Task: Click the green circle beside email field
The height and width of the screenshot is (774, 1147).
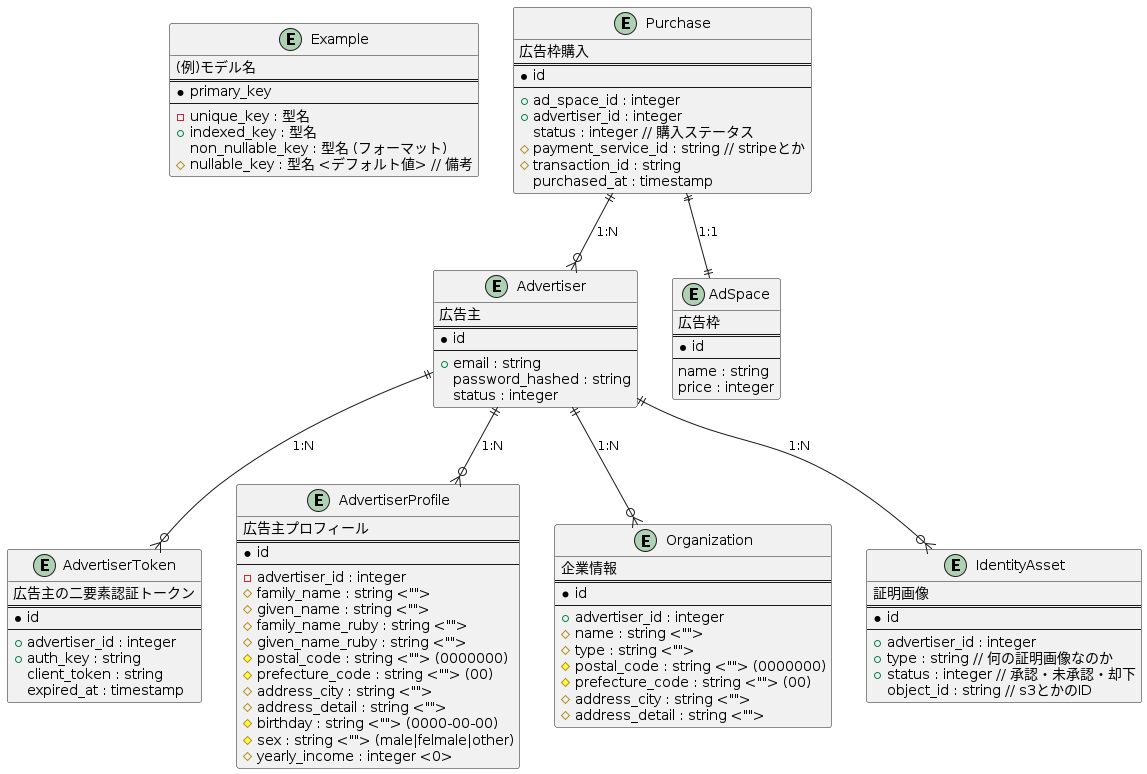Action: [444, 363]
